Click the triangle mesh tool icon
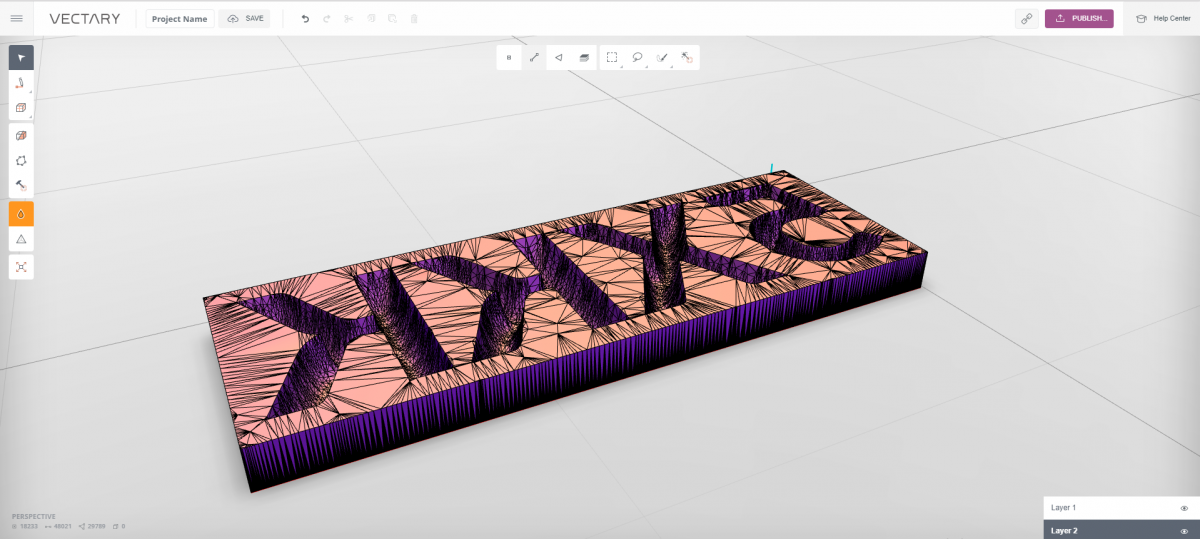1200x539 pixels. 21,239
